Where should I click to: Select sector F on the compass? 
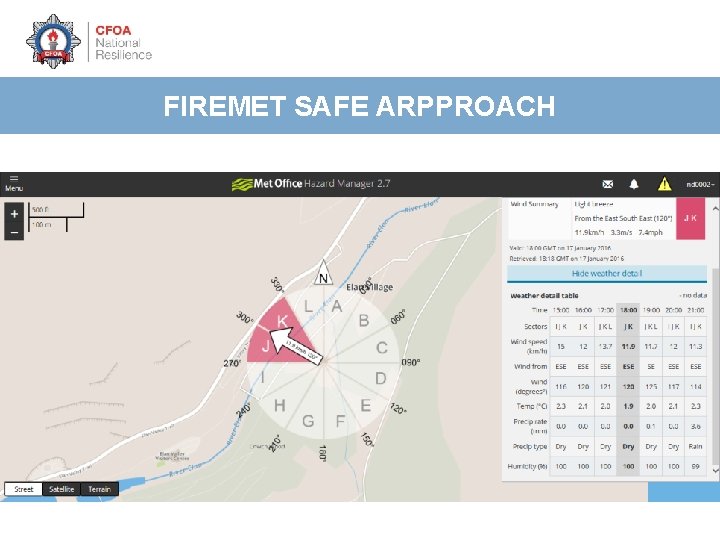340,421
